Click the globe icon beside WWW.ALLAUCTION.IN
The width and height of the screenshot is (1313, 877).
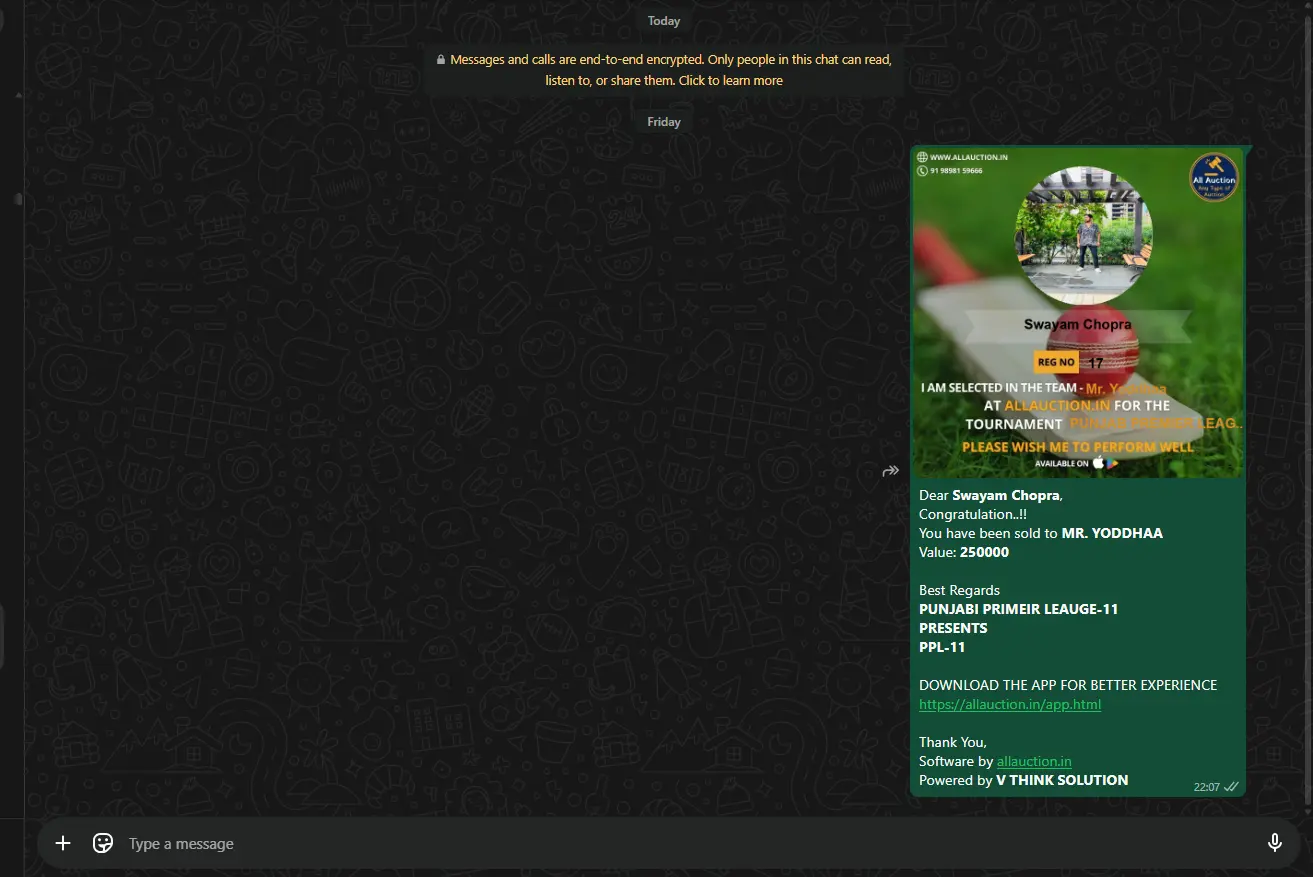[x=922, y=157]
